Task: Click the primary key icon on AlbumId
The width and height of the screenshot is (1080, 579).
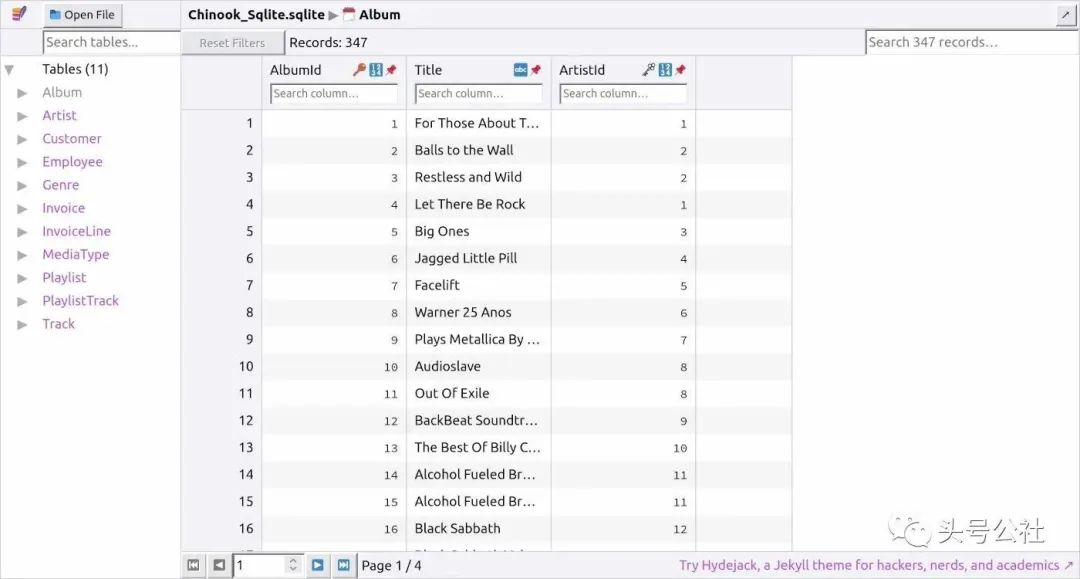Action: [x=360, y=70]
